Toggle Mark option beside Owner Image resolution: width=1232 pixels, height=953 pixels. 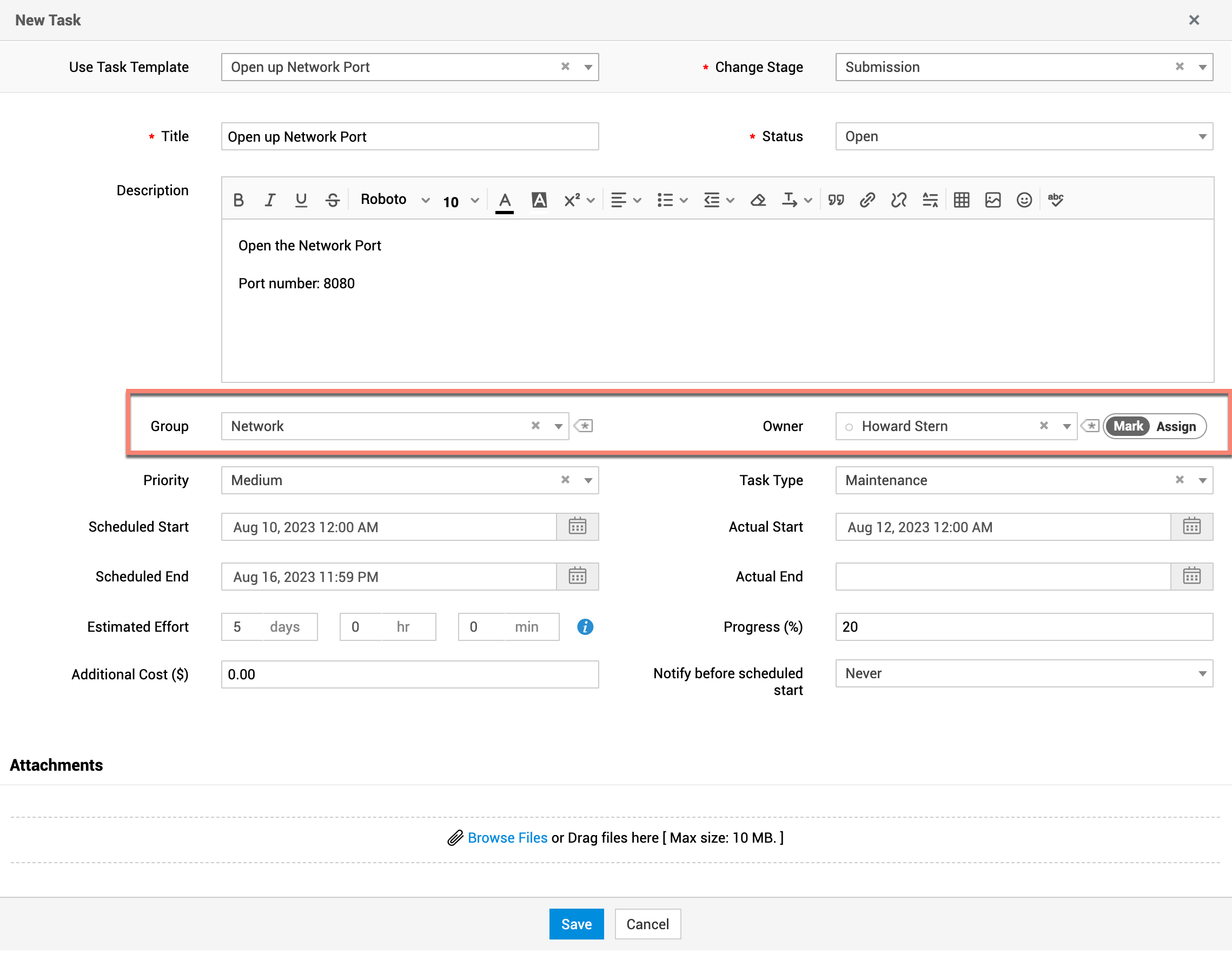(x=1128, y=427)
